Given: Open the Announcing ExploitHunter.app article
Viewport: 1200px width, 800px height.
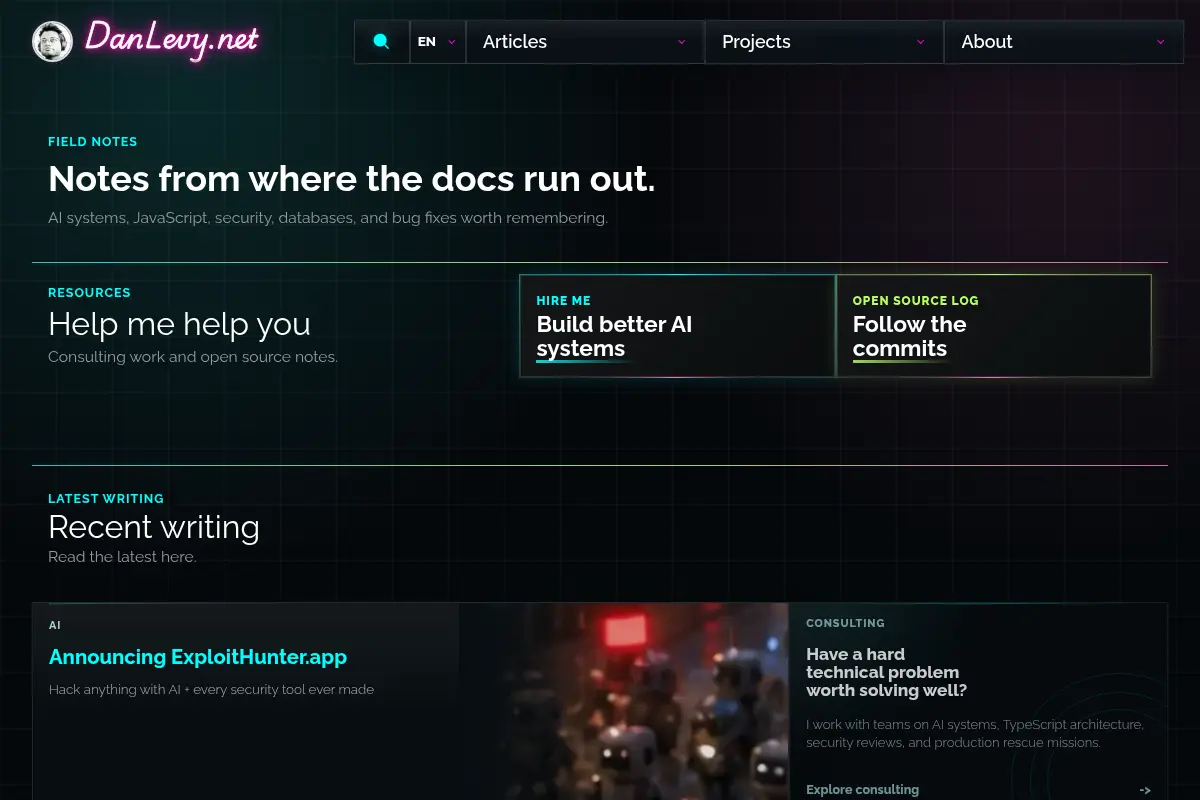Looking at the screenshot, I should click(198, 657).
